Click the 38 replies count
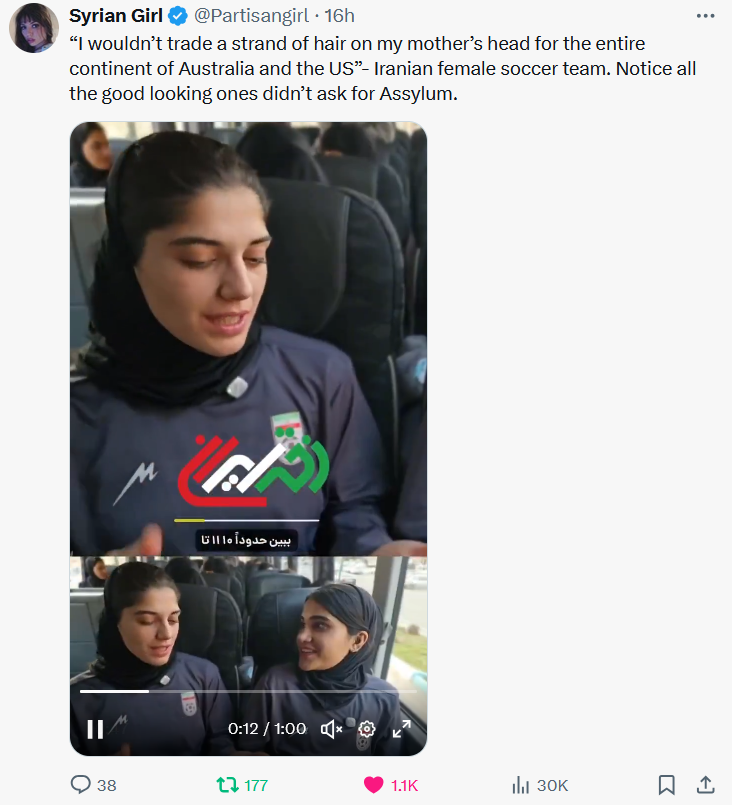The image size is (732, 805). point(107,785)
